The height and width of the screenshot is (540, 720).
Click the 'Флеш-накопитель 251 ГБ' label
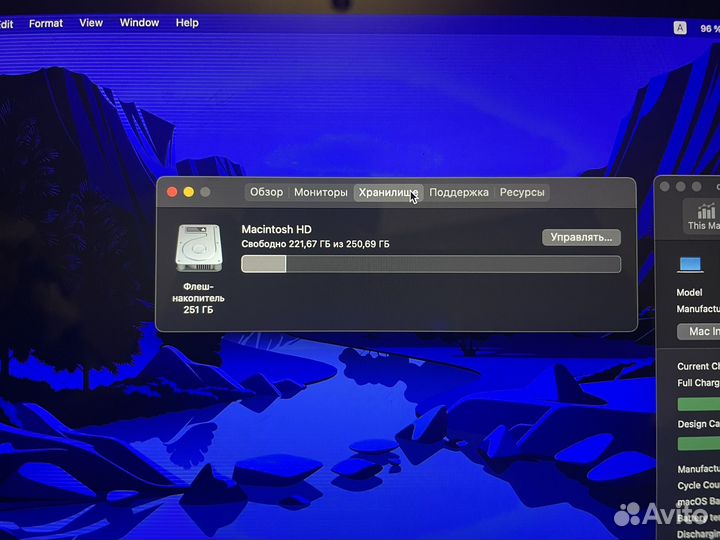198,298
